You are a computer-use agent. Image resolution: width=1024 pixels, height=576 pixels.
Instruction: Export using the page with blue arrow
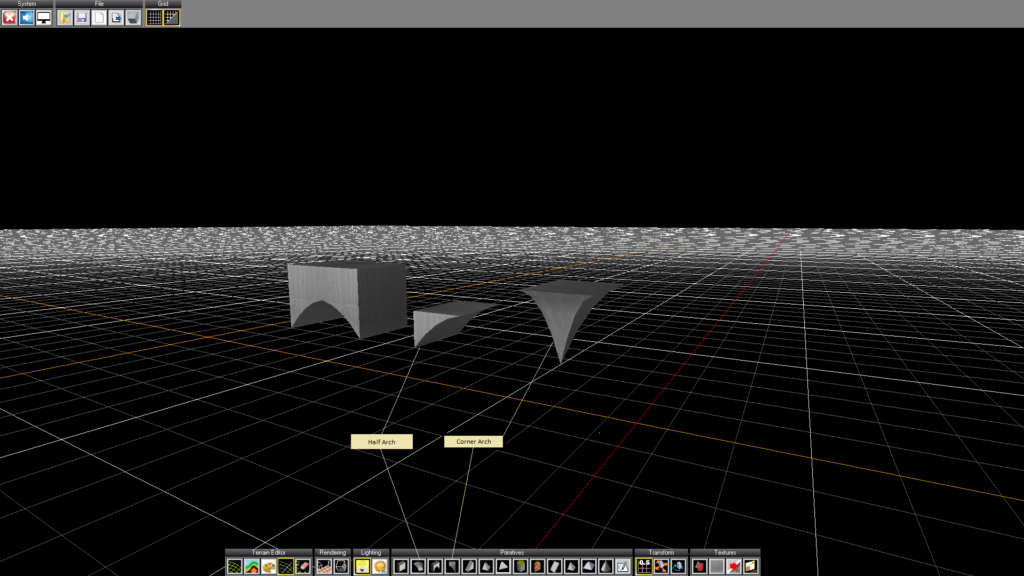click(x=116, y=18)
